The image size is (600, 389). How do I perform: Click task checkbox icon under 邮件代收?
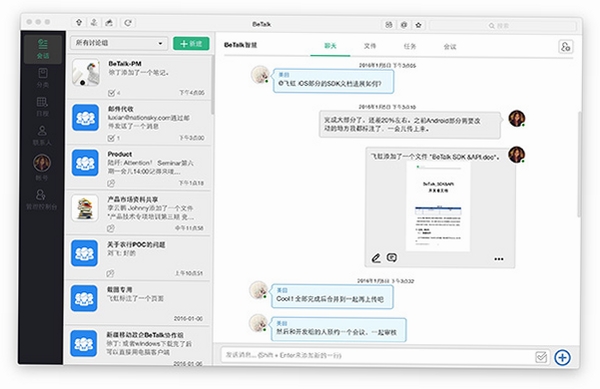point(111,138)
